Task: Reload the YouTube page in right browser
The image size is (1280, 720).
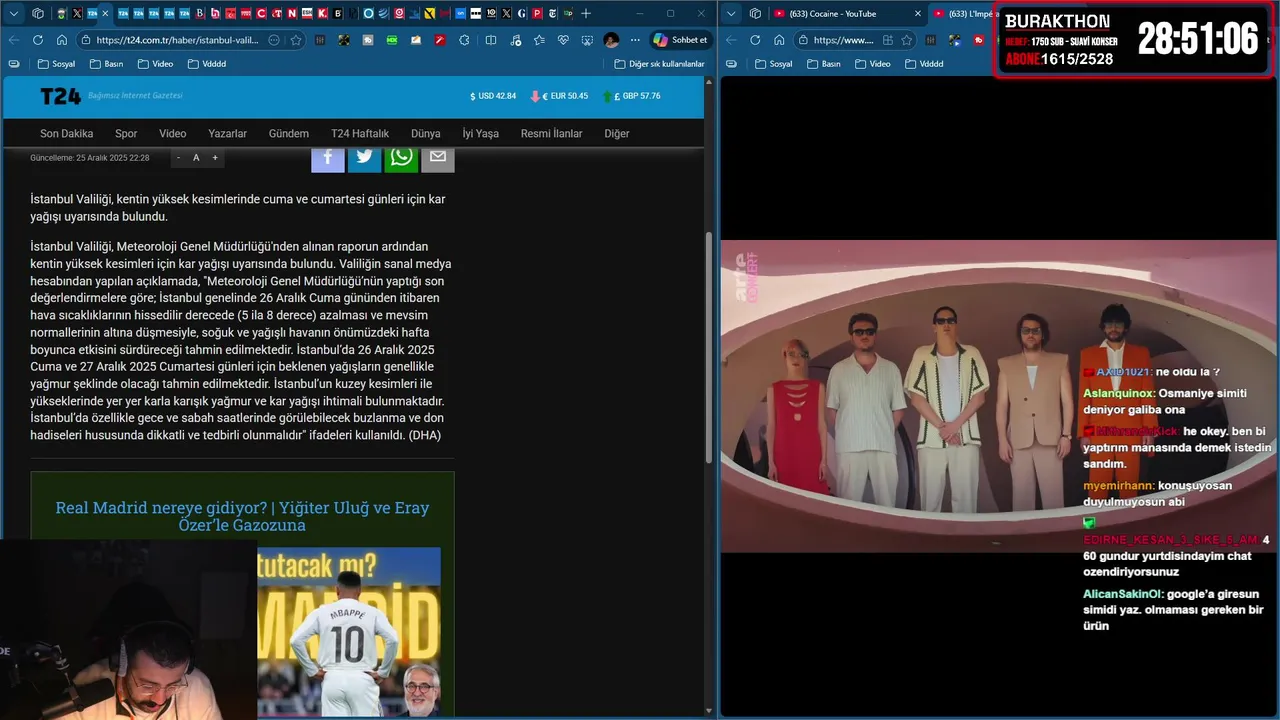Action: pyautogui.click(x=755, y=40)
